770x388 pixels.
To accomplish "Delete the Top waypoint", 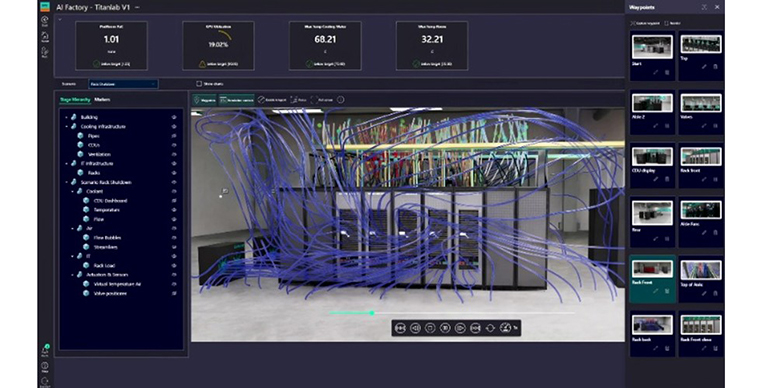I will (715, 67).
